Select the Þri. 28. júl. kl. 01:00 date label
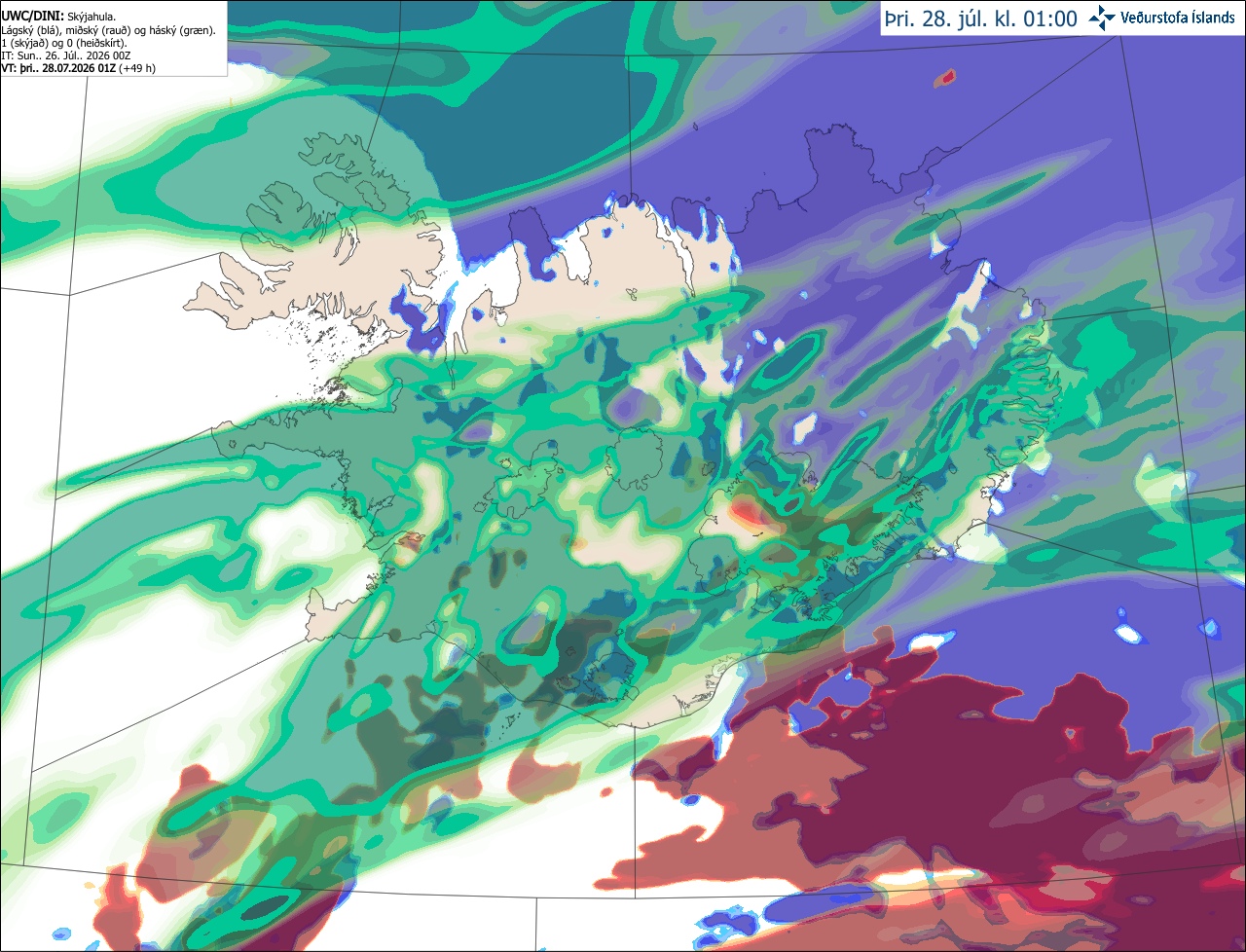1246x952 pixels. tap(980, 18)
